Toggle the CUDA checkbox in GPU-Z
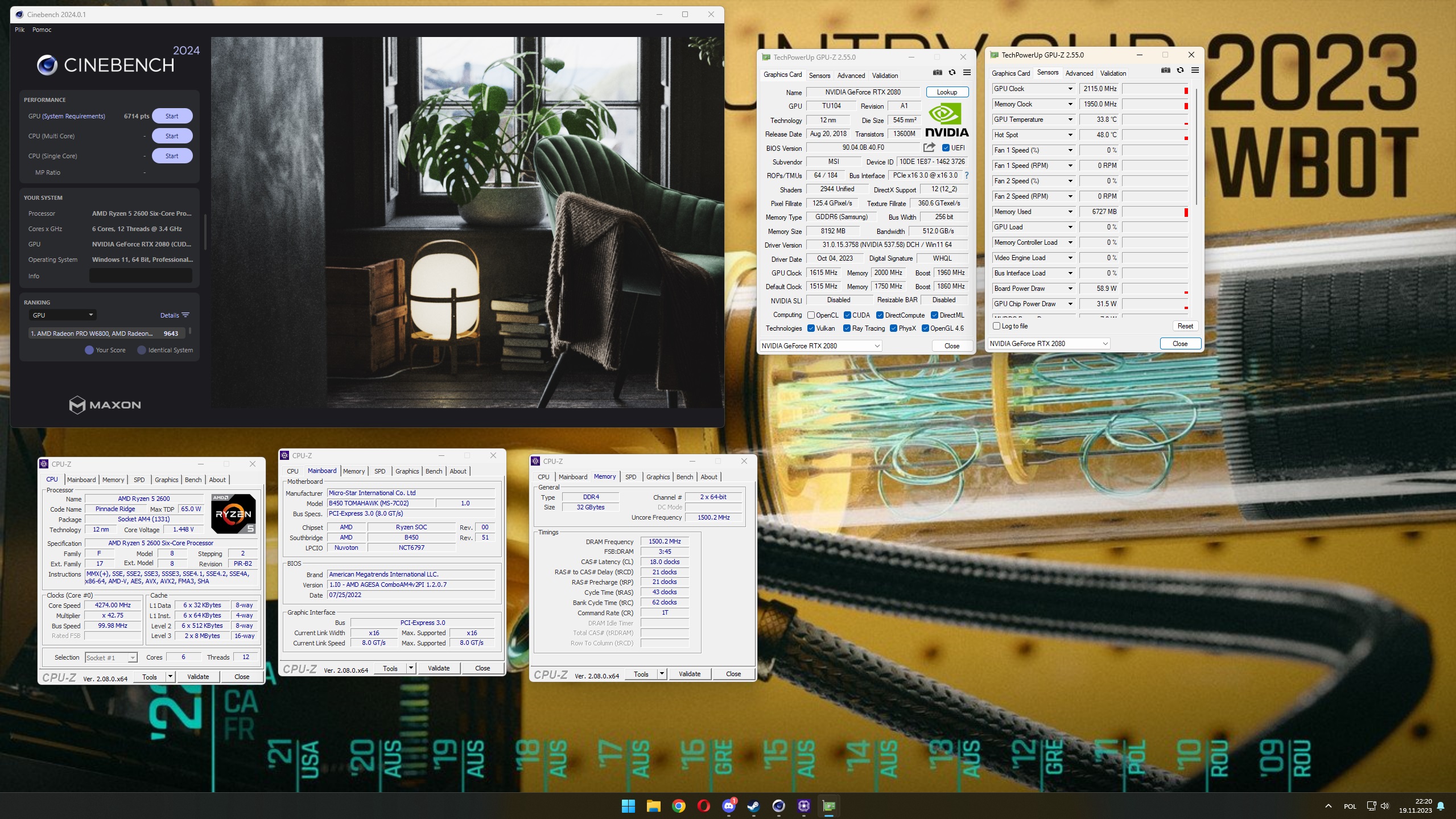1456x819 pixels. [847, 315]
